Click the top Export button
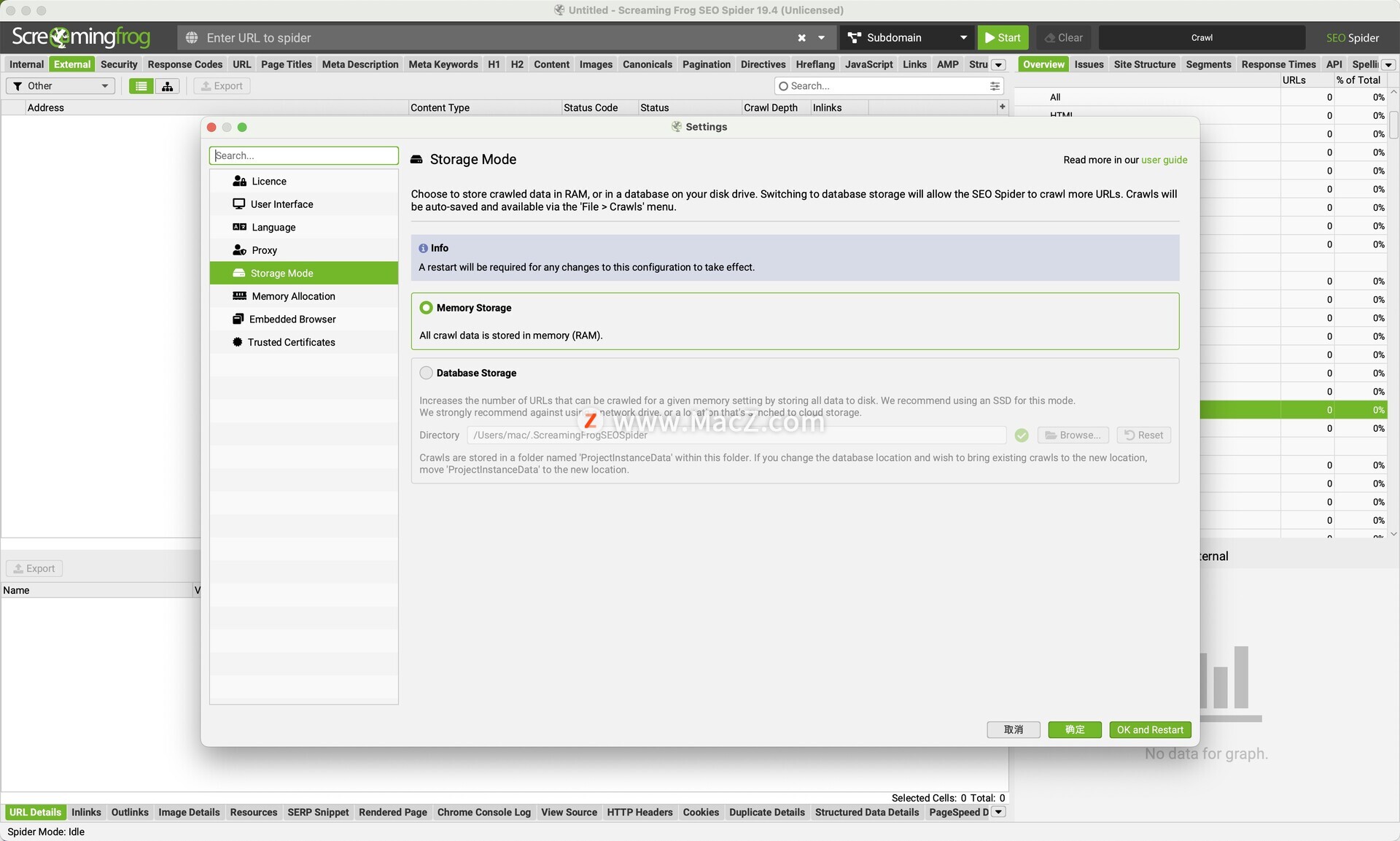 [222, 86]
